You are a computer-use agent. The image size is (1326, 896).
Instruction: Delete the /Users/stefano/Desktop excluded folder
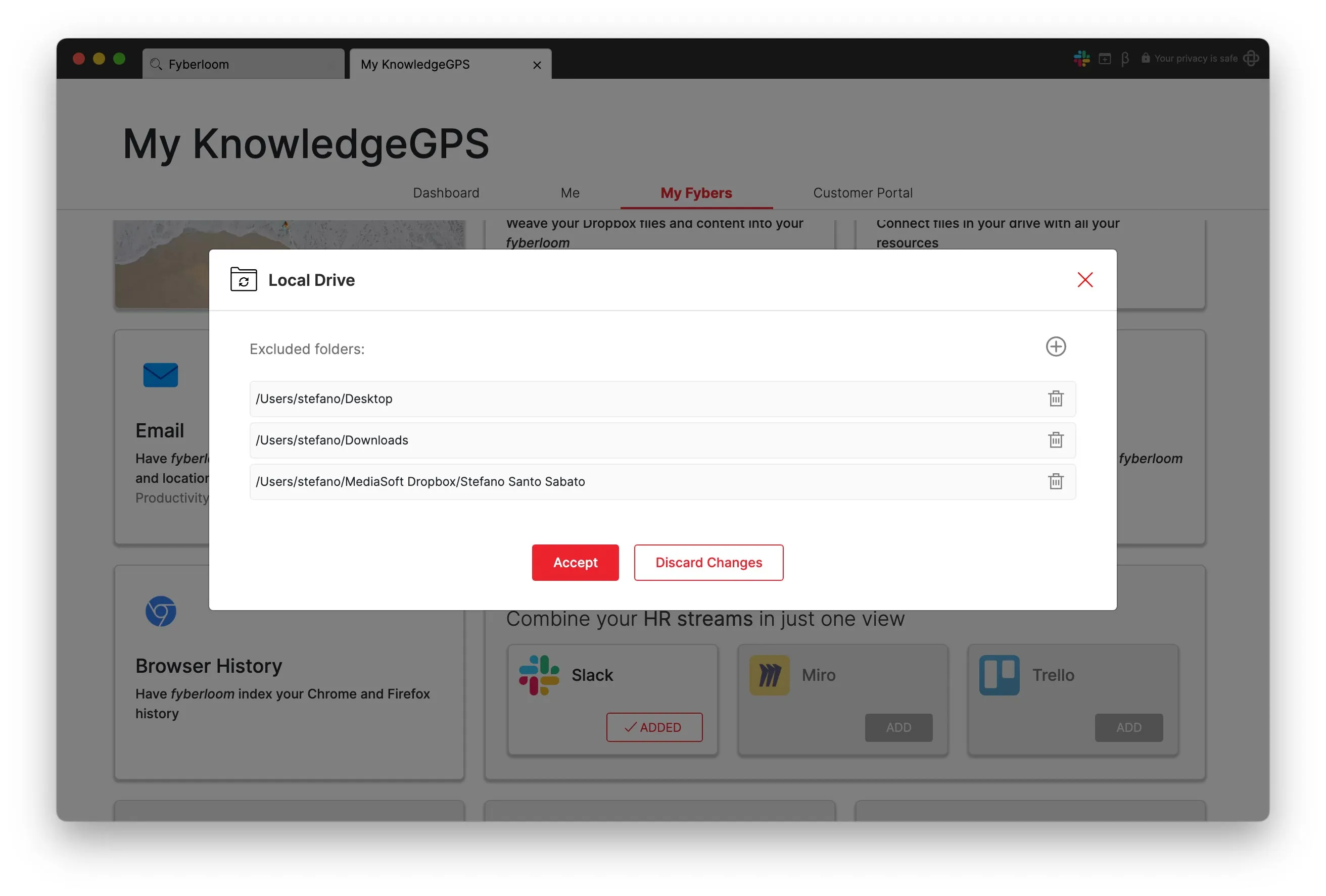pyautogui.click(x=1055, y=398)
